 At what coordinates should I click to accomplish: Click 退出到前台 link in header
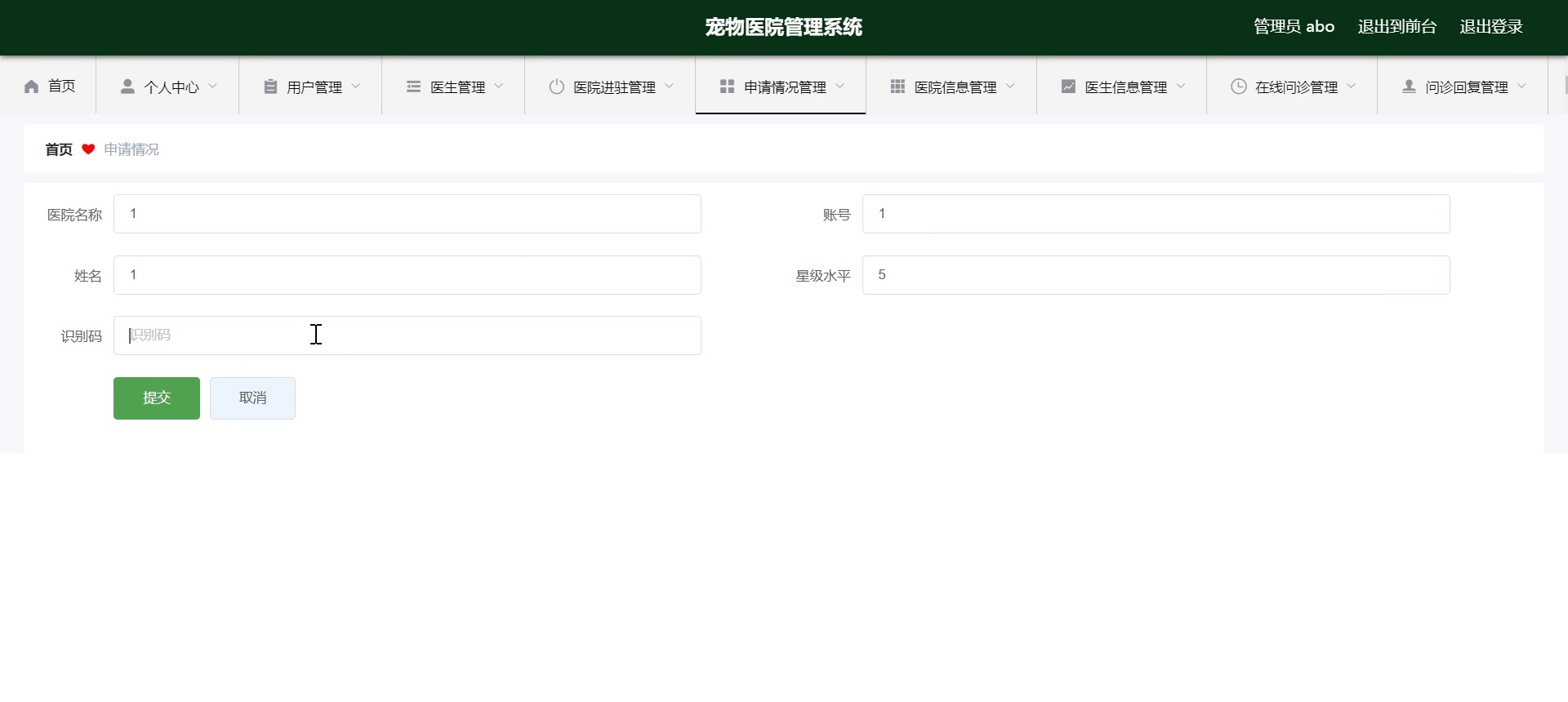pyautogui.click(x=1396, y=27)
